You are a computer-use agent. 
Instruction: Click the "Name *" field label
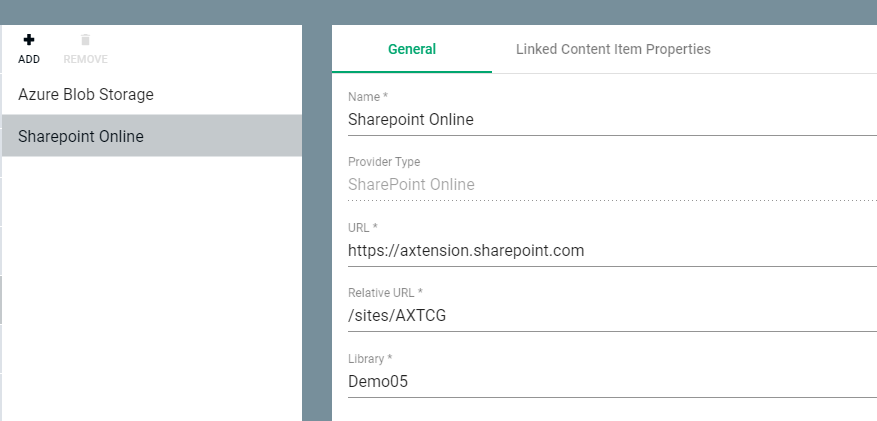coord(368,97)
